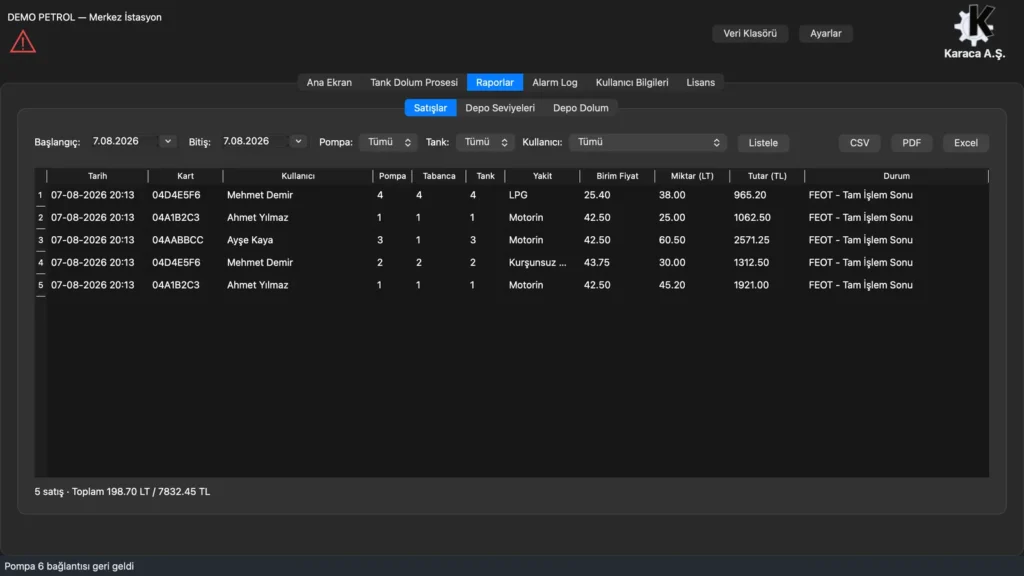Viewport: 1024px width, 576px height.
Task: Click the red warning triangle icon
Action: pyautogui.click(x=23, y=42)
